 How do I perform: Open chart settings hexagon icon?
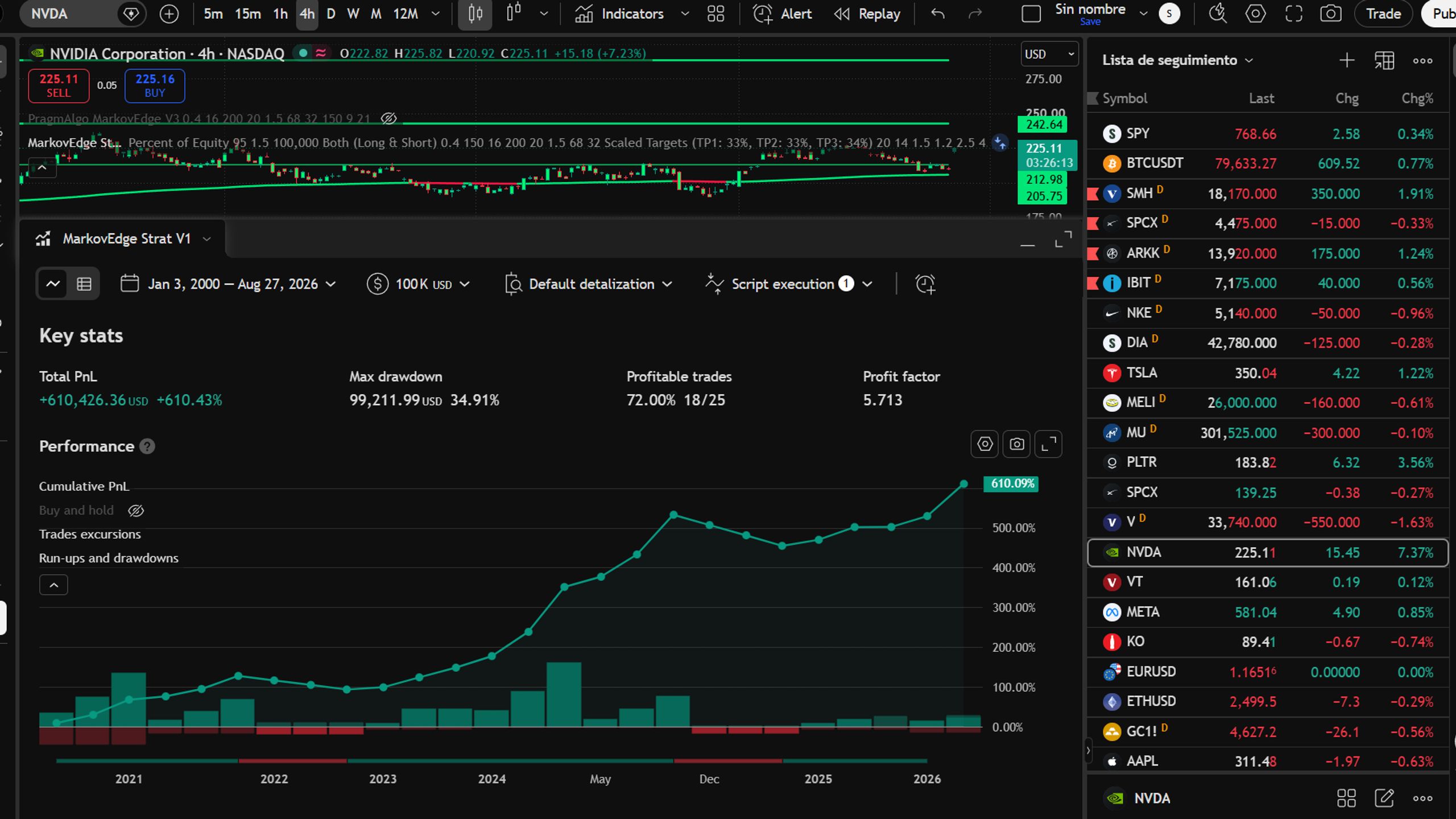pyautogui.click(x=1255, y=14)
